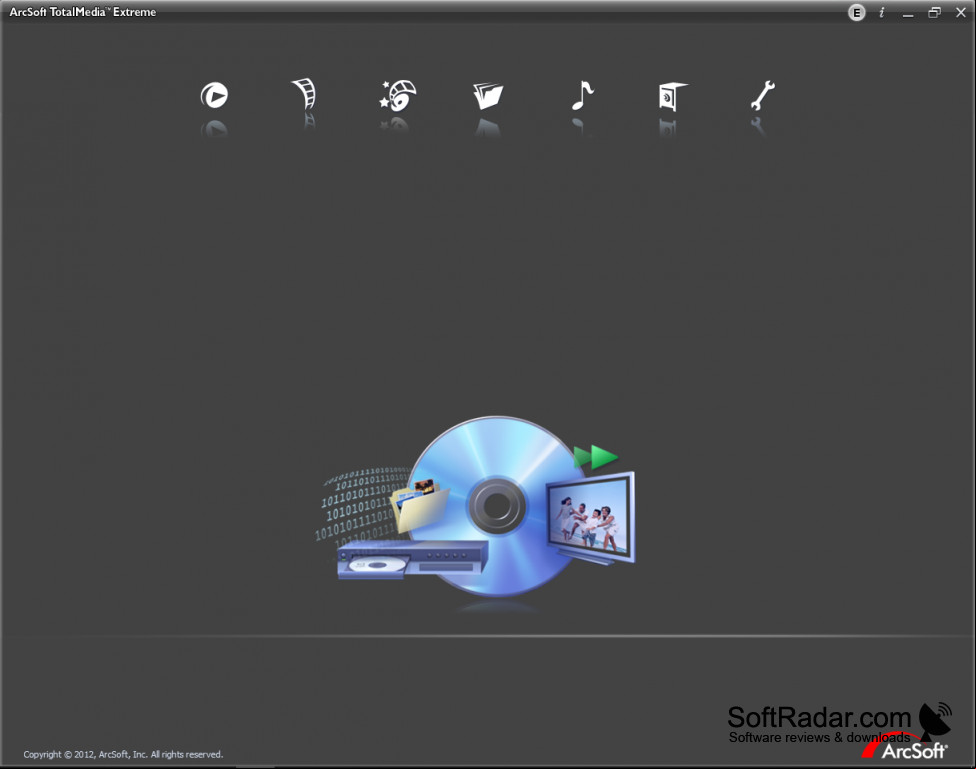The width and height of the screenshot is (976, 769).
Task: Launch the starred film reel module
Action: coord(398,95)
